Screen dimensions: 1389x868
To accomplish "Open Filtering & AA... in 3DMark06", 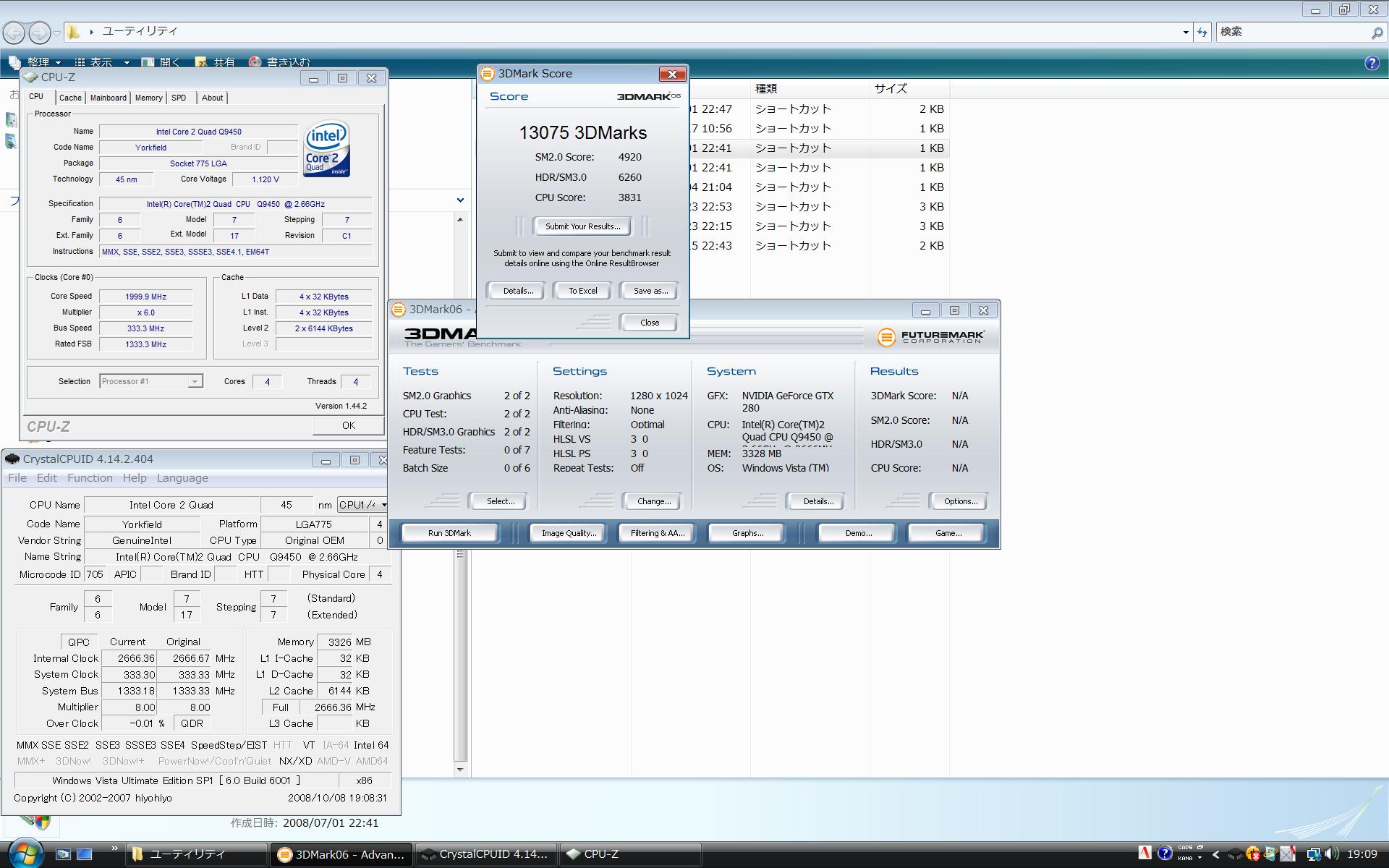I will (657, 533).
